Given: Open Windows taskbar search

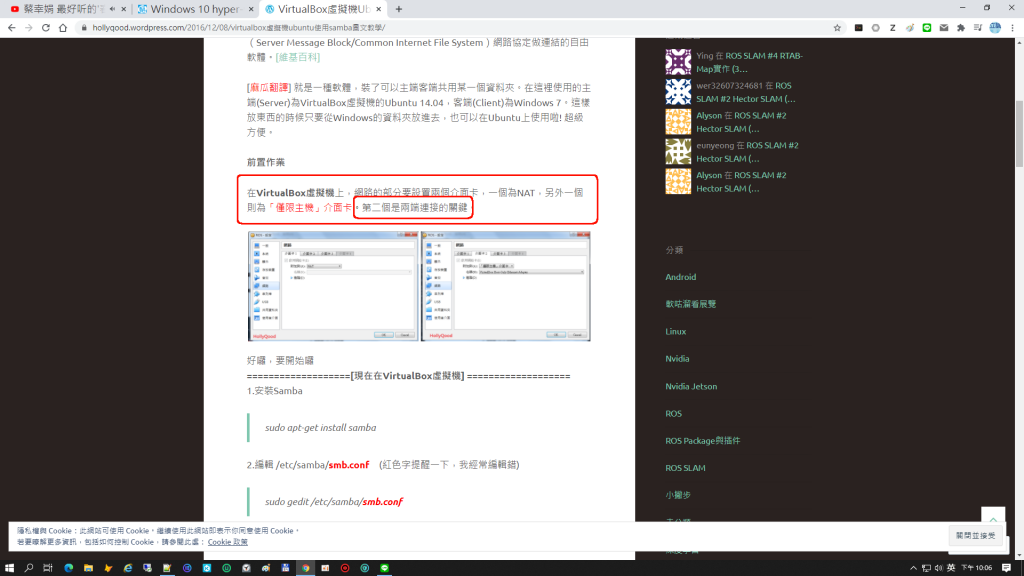Looking at the screenshot, I should click(x=29, y=568).
